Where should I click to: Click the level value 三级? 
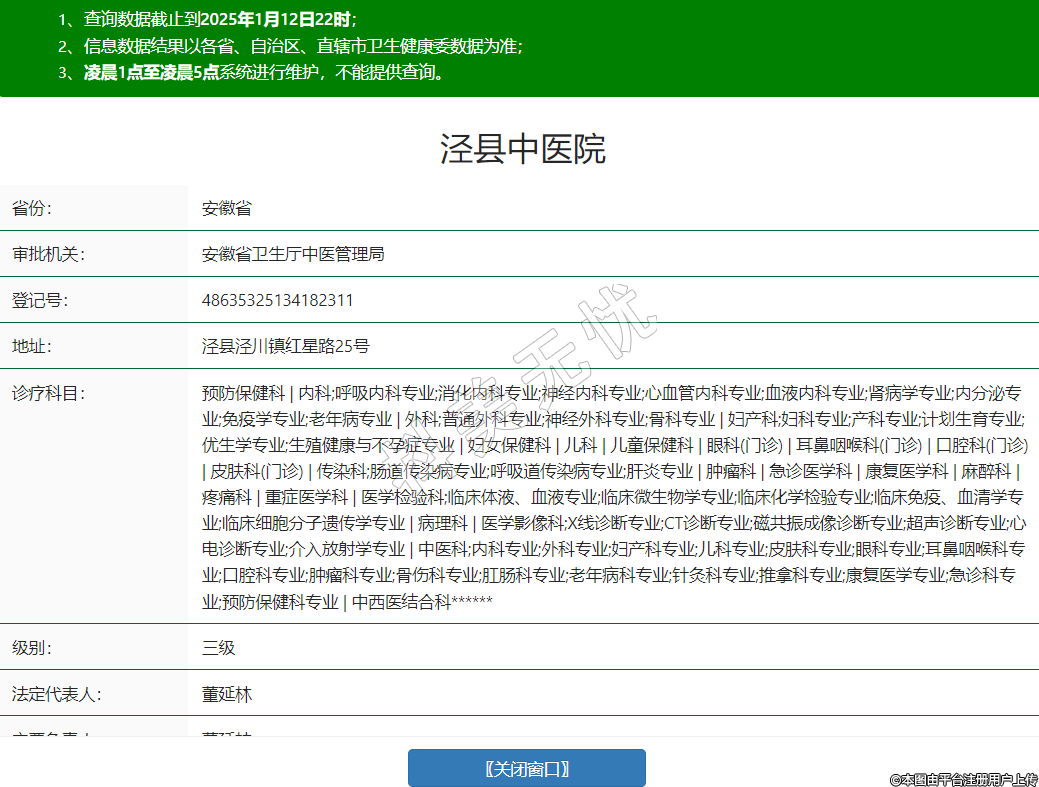pos(218,647)
